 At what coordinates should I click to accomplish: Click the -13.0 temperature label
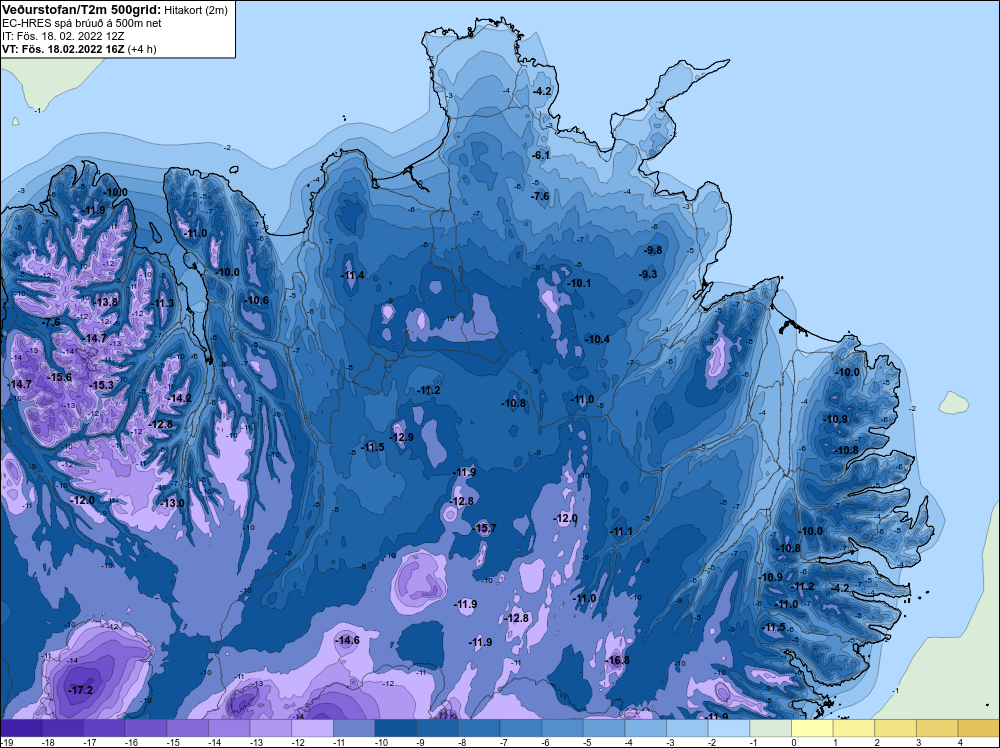(172, 503)
